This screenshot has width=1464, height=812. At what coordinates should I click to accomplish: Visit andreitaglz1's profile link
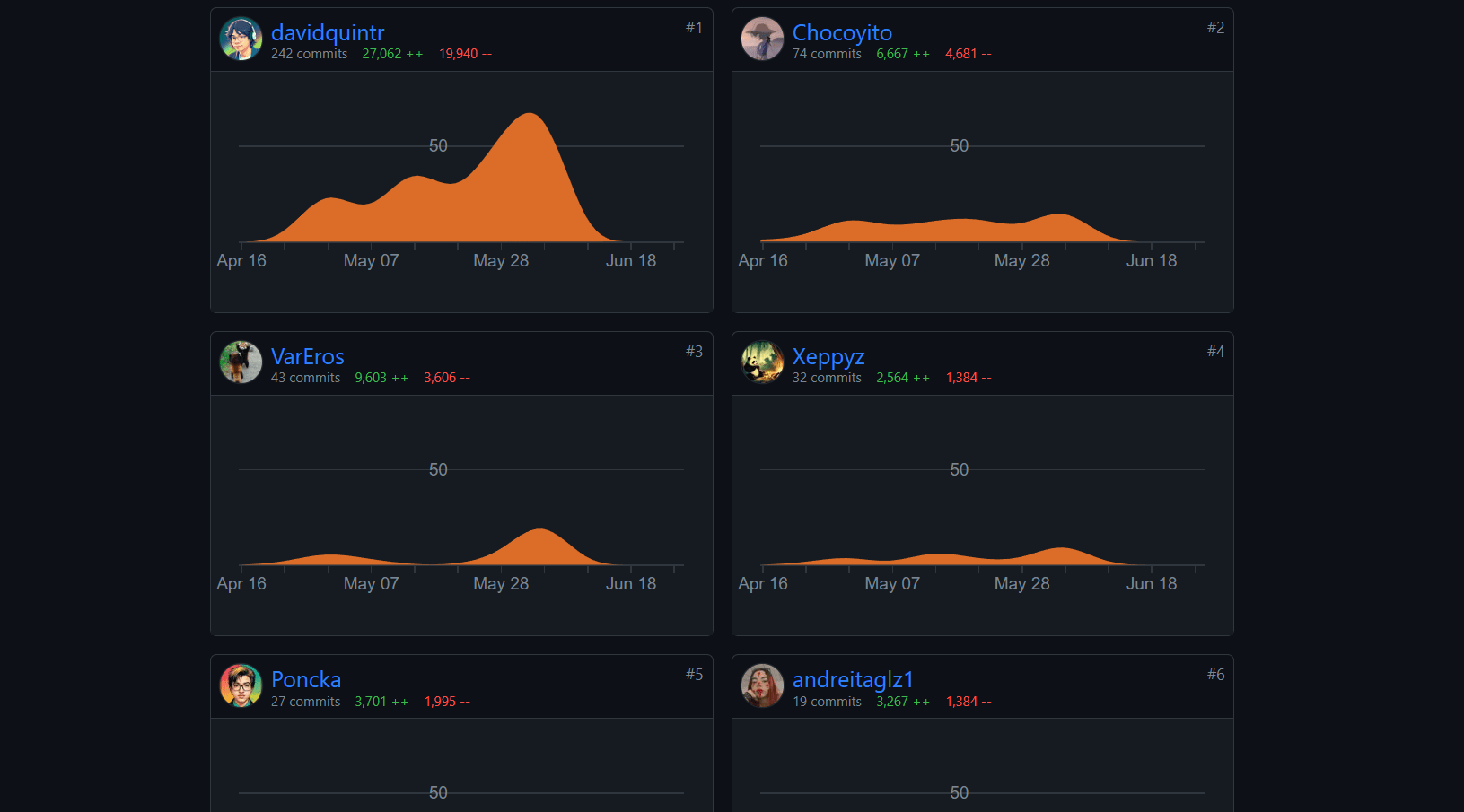click(x=853, y=680)
